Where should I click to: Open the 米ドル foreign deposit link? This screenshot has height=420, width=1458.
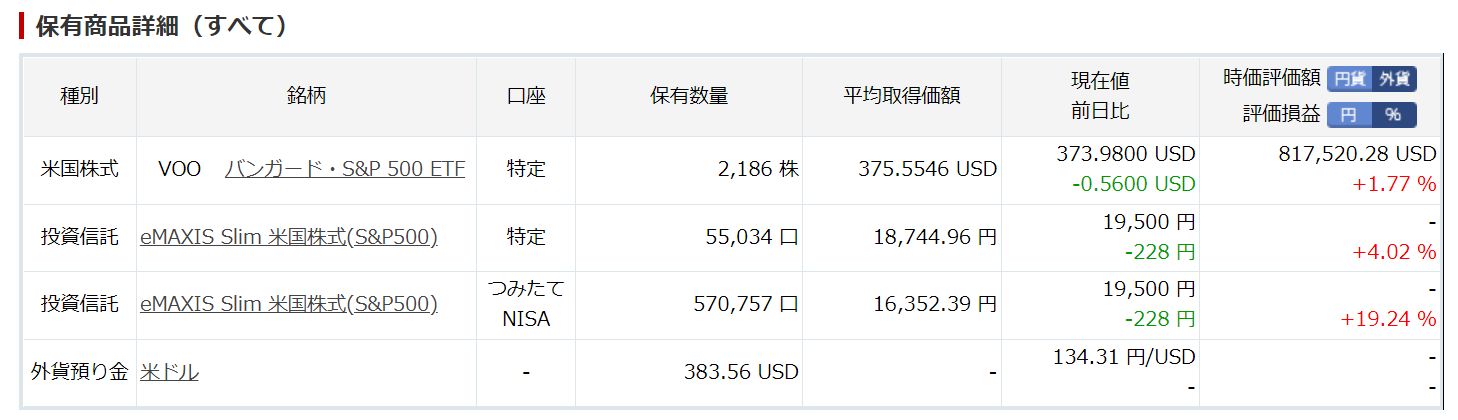pyautogui.click(x=169, y=372)
